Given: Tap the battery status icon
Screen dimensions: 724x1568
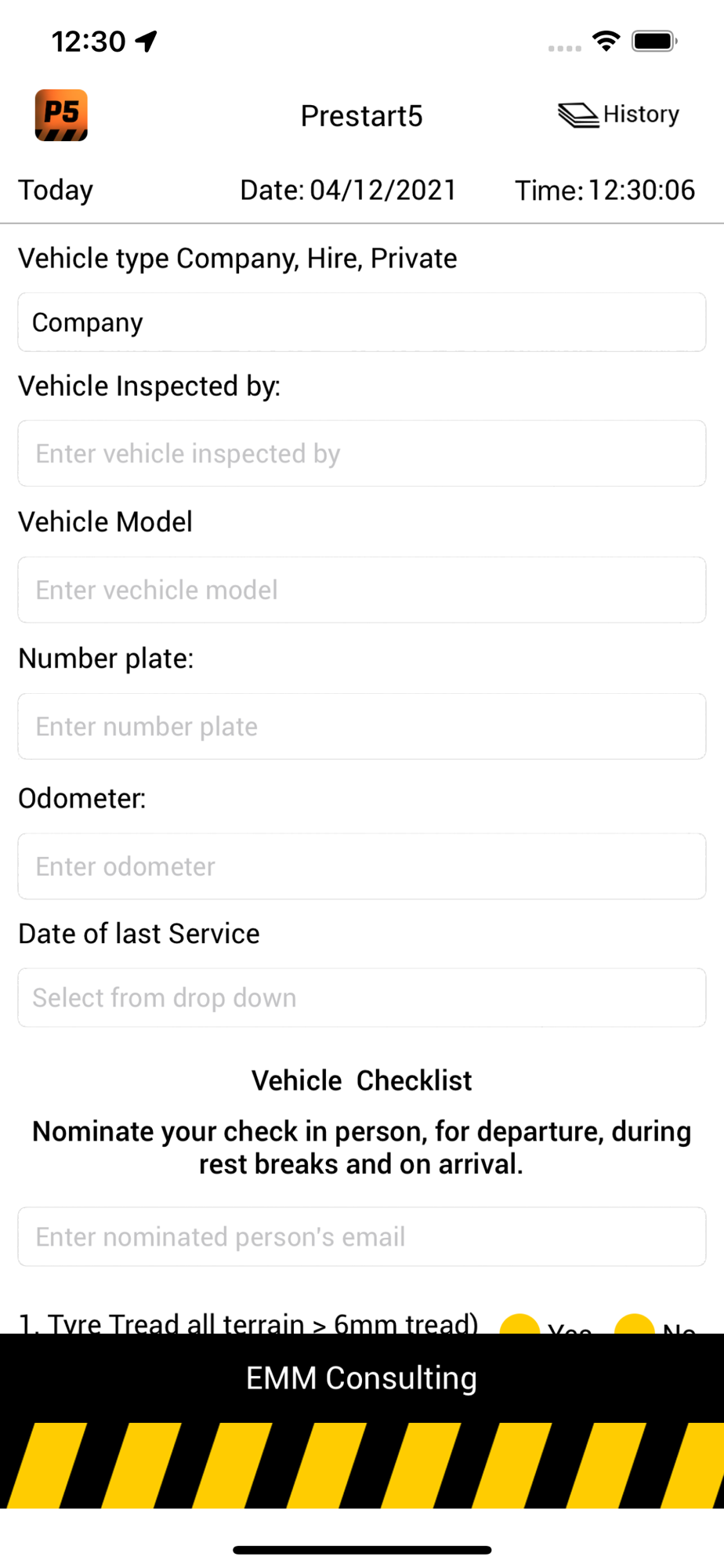Looking at the screenshot, I should pyautogui.click(x=653, y=41).
